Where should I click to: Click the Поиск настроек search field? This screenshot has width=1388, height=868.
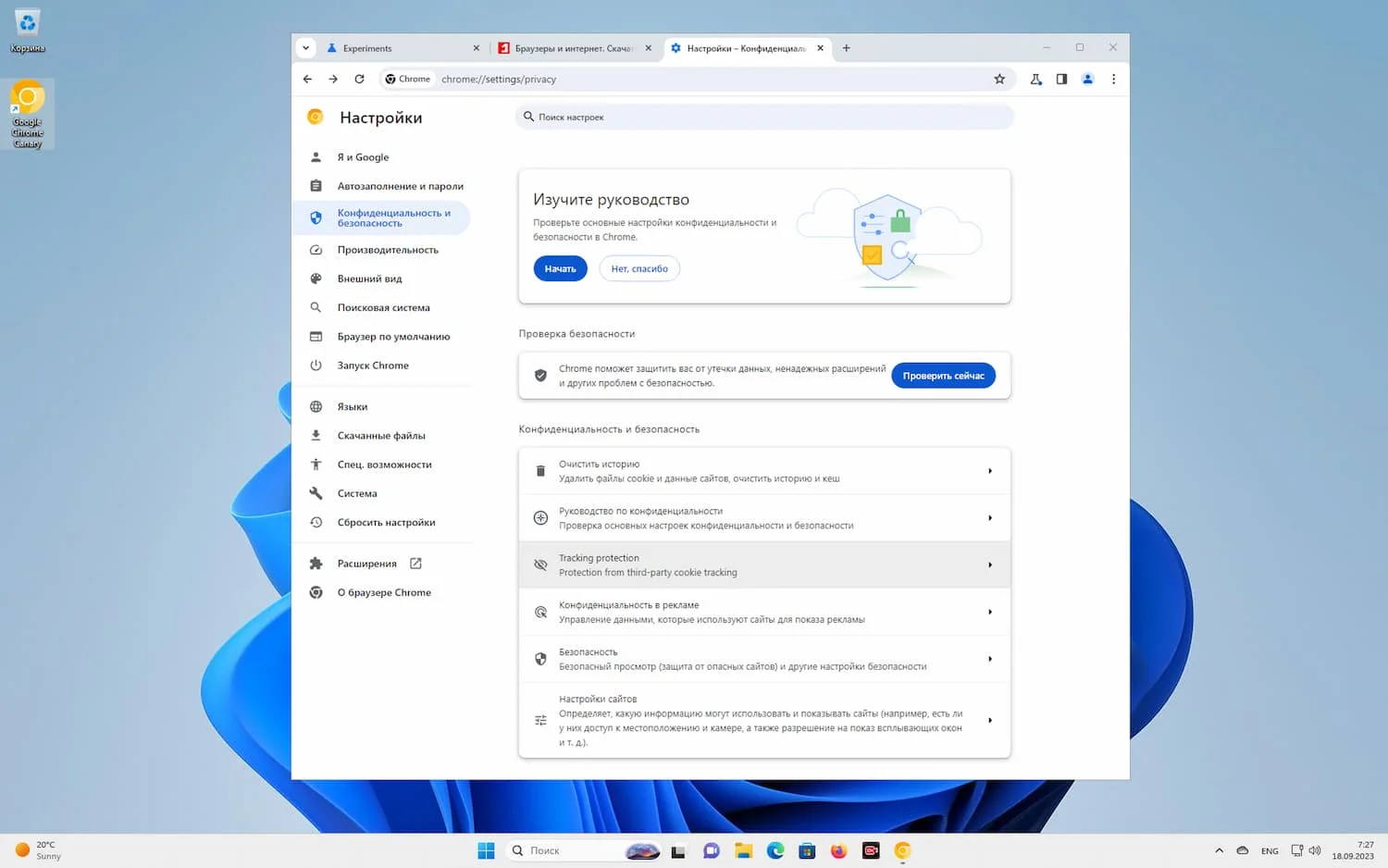763,118
